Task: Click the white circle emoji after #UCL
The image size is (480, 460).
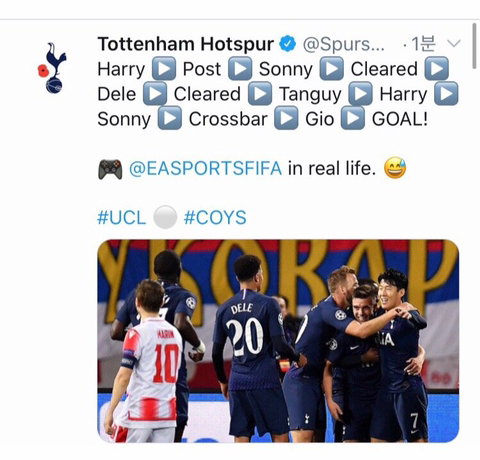Action: (165, 217)
